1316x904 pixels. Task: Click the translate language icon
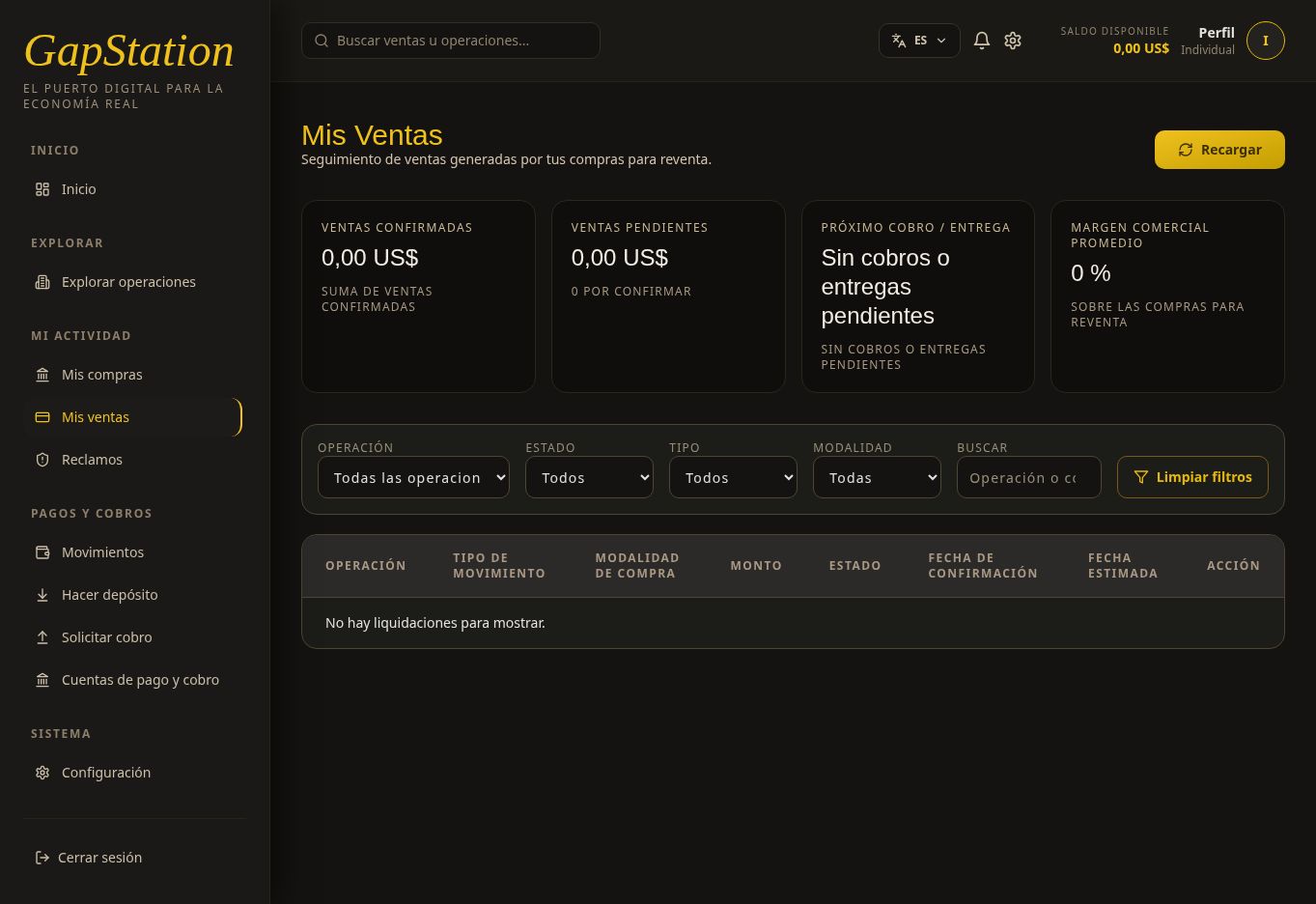point(899,41)
